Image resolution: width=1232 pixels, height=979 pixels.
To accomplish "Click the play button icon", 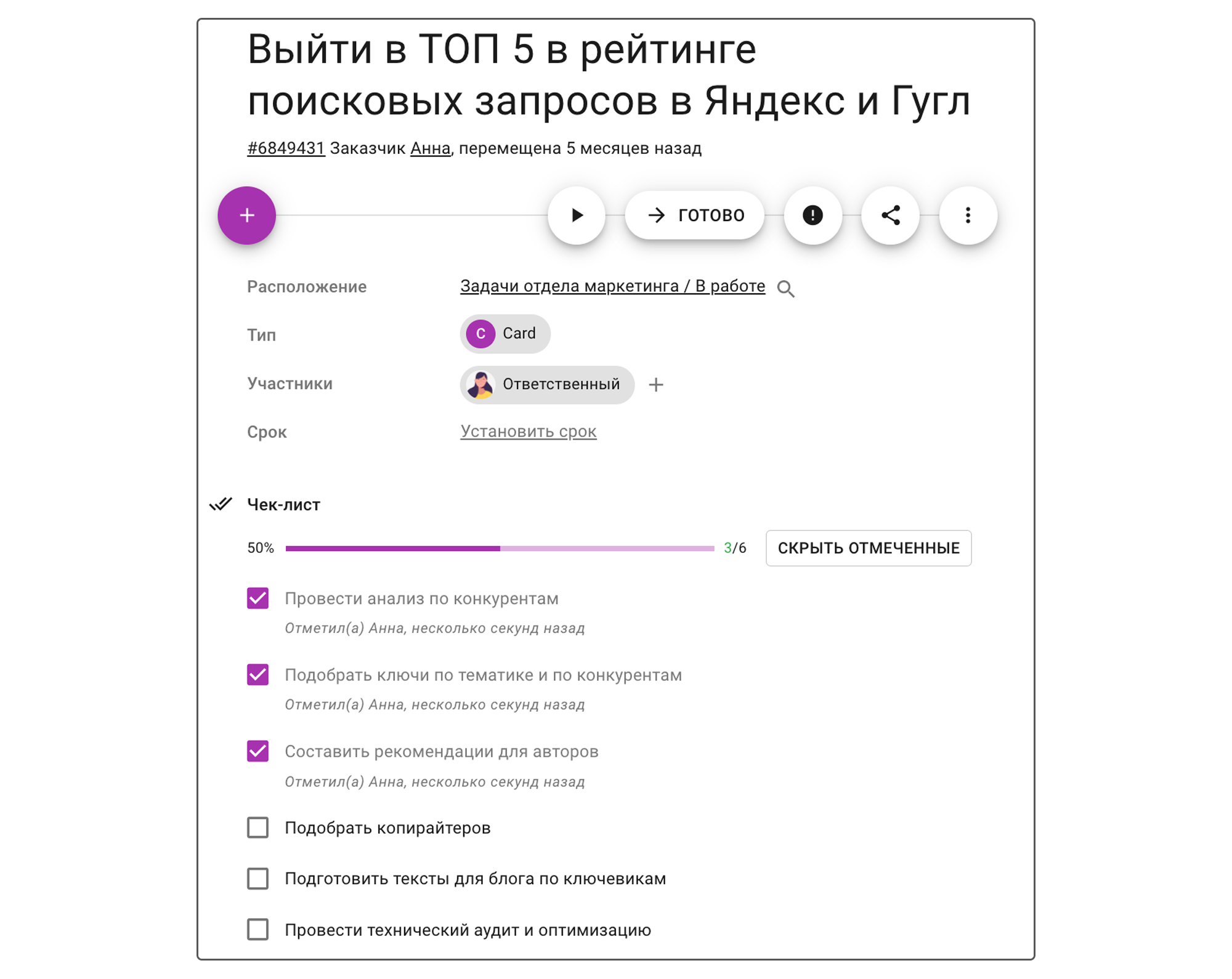I will click(x=577, y=215).
